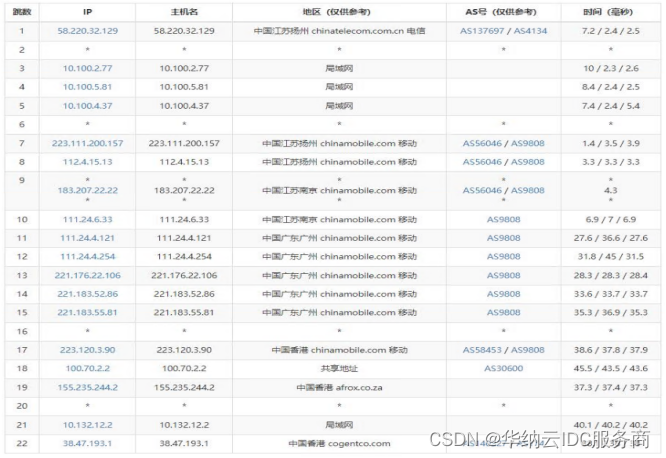Open the 58.220.32.129 IP link

pyautogui.click(x=89, y=31)
